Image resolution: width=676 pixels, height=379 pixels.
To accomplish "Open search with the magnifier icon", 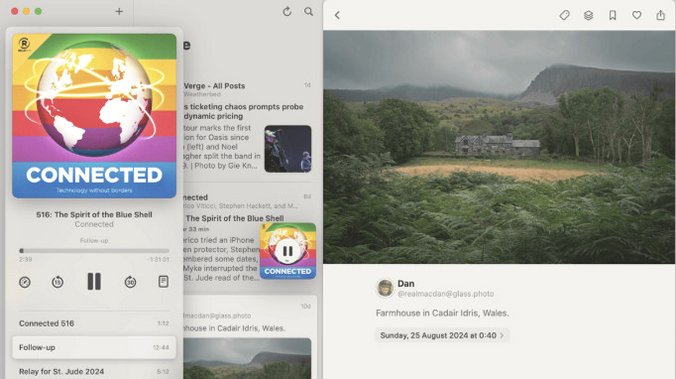I will (309, 12).
